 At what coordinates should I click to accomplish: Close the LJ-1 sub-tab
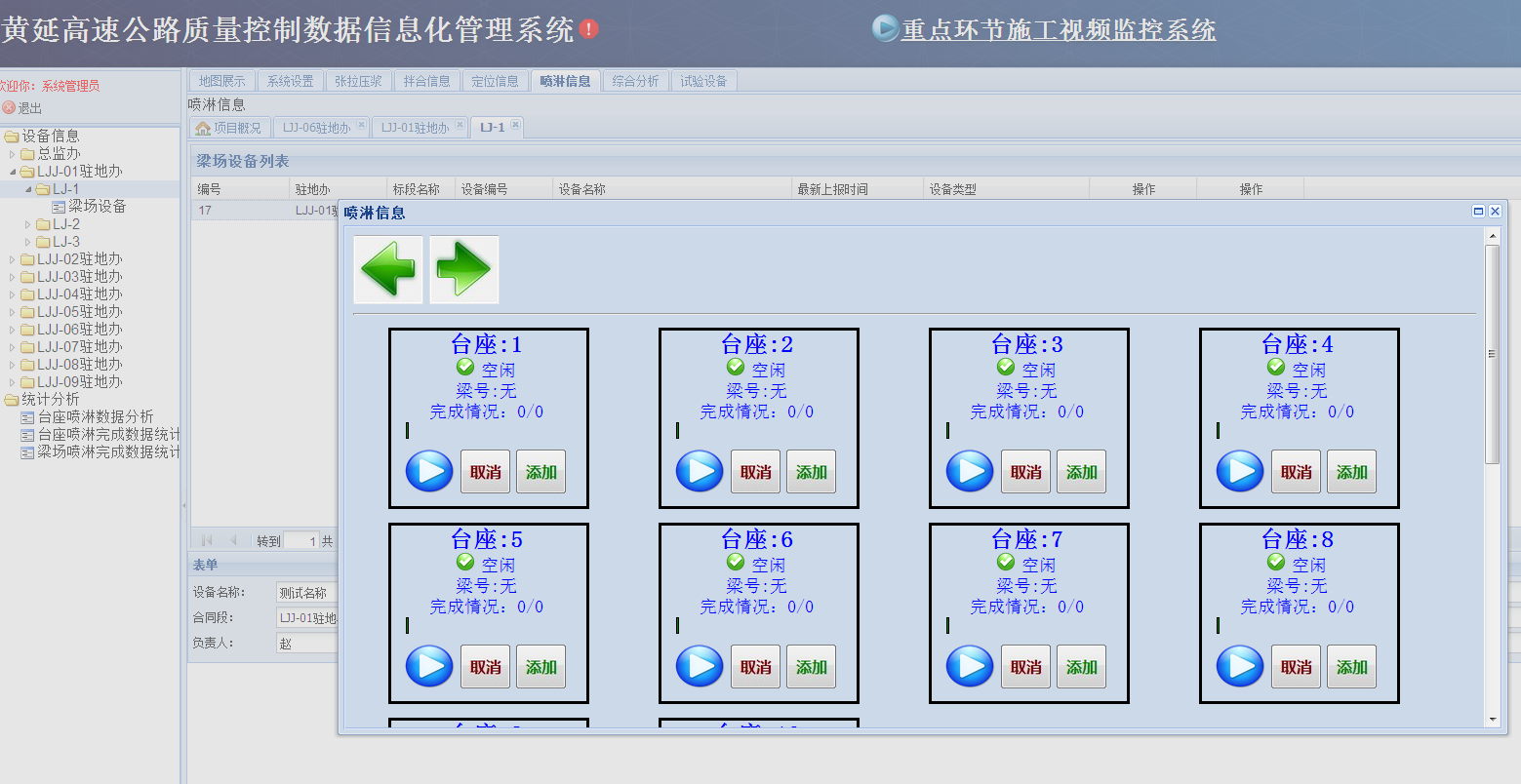coord(515,125)
